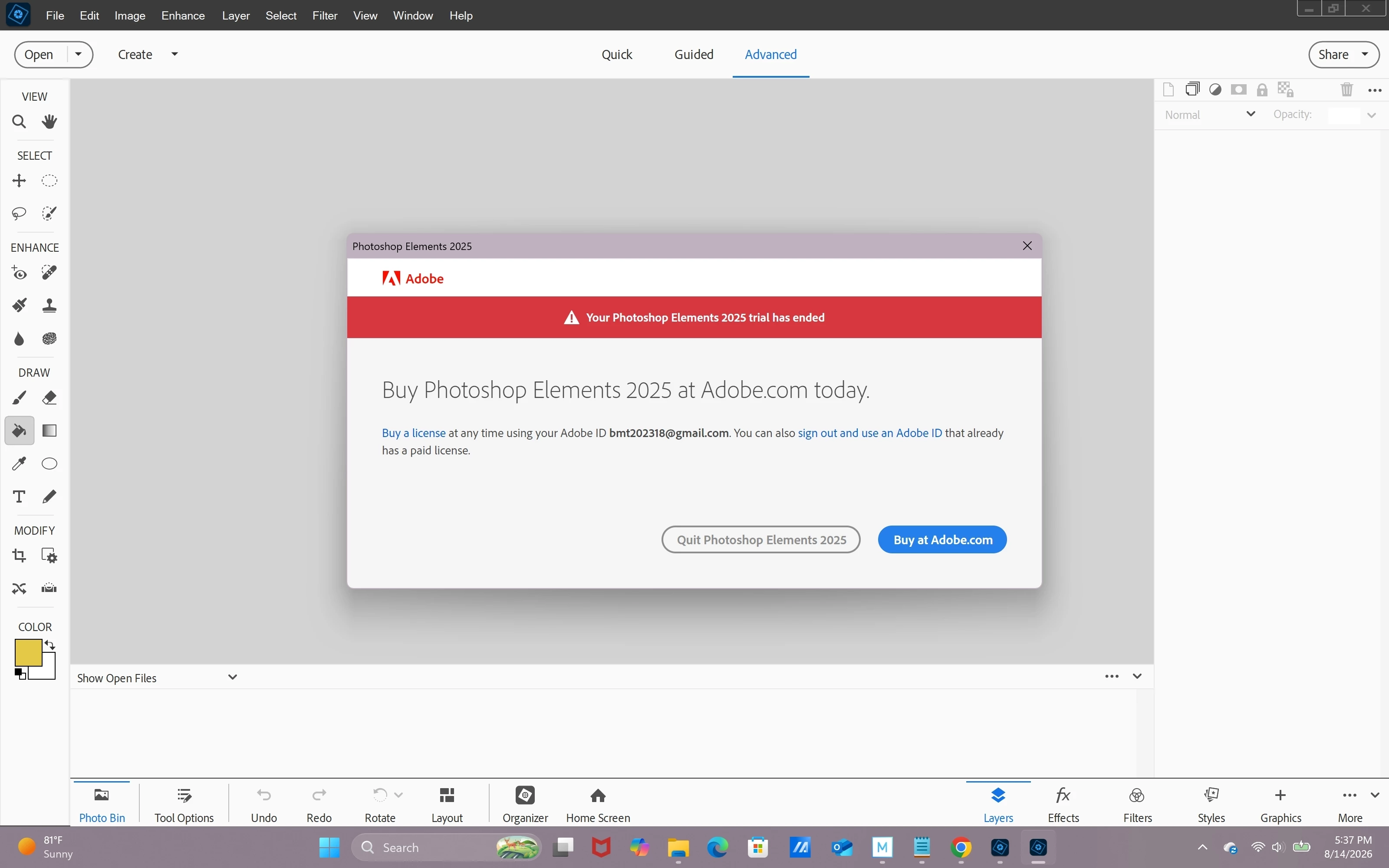The image size is (1389, 868).
Task: Select the Hand tool
Action: (49, 122)
